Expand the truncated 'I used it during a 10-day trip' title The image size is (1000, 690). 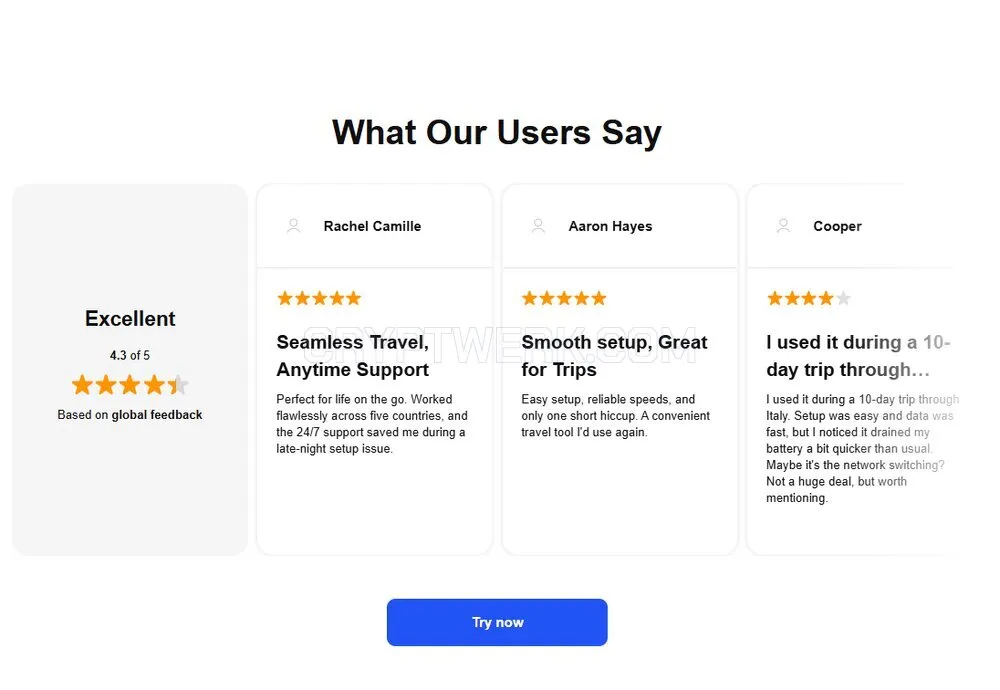pyautogui.click(x=858, y=356)
